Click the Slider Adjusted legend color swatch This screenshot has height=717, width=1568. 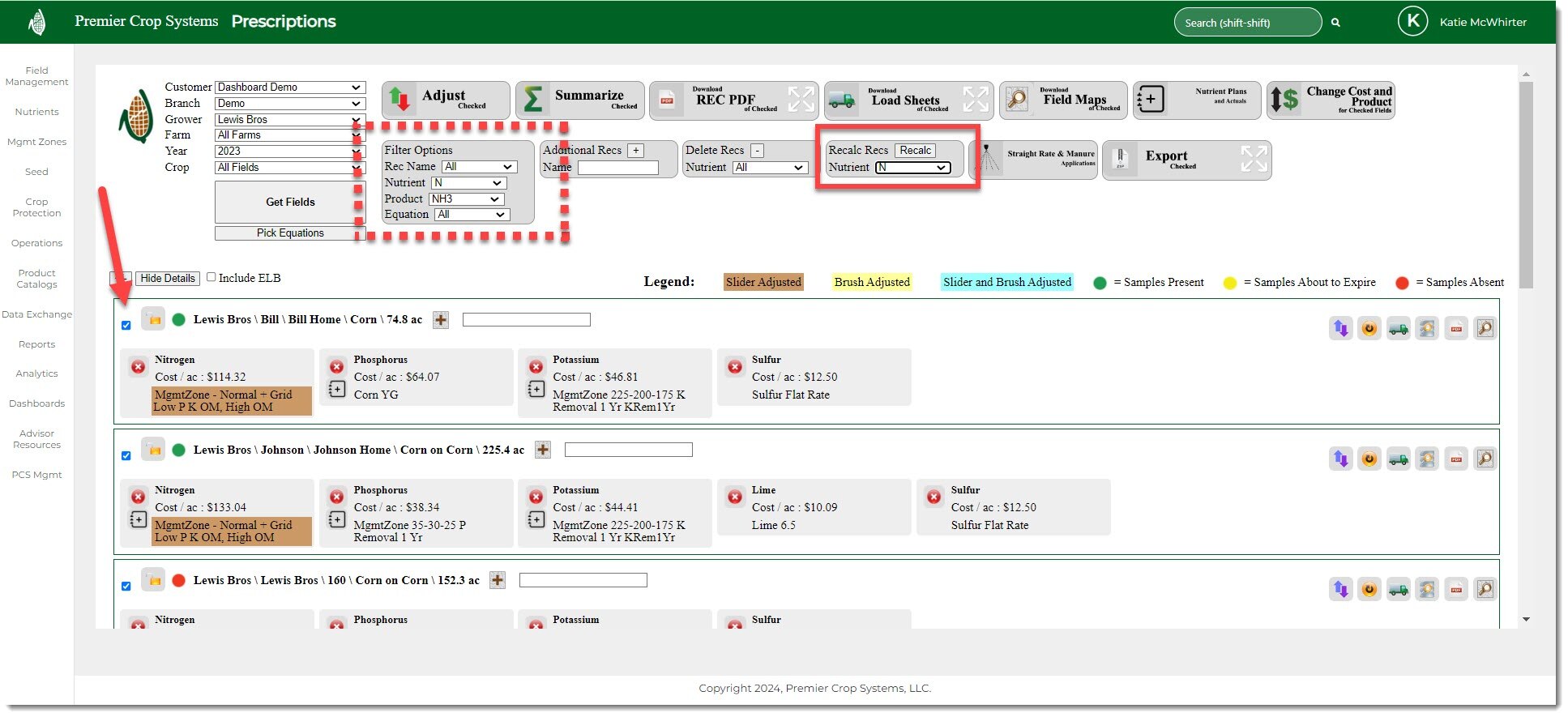point(763,282)
